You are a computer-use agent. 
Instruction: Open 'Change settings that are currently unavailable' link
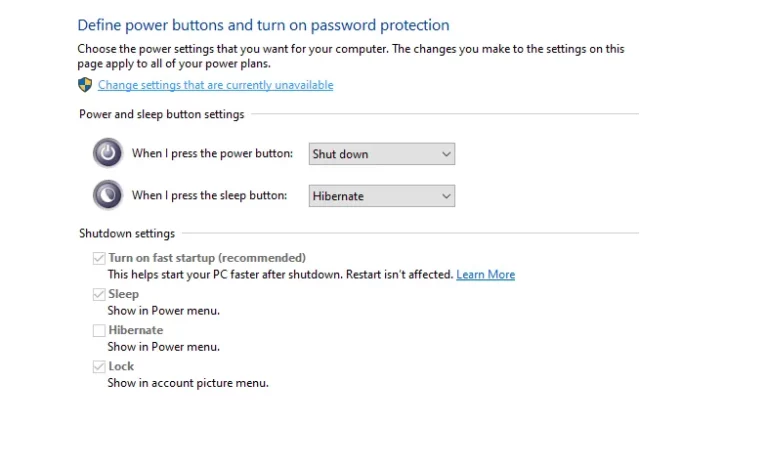(216, 85)
